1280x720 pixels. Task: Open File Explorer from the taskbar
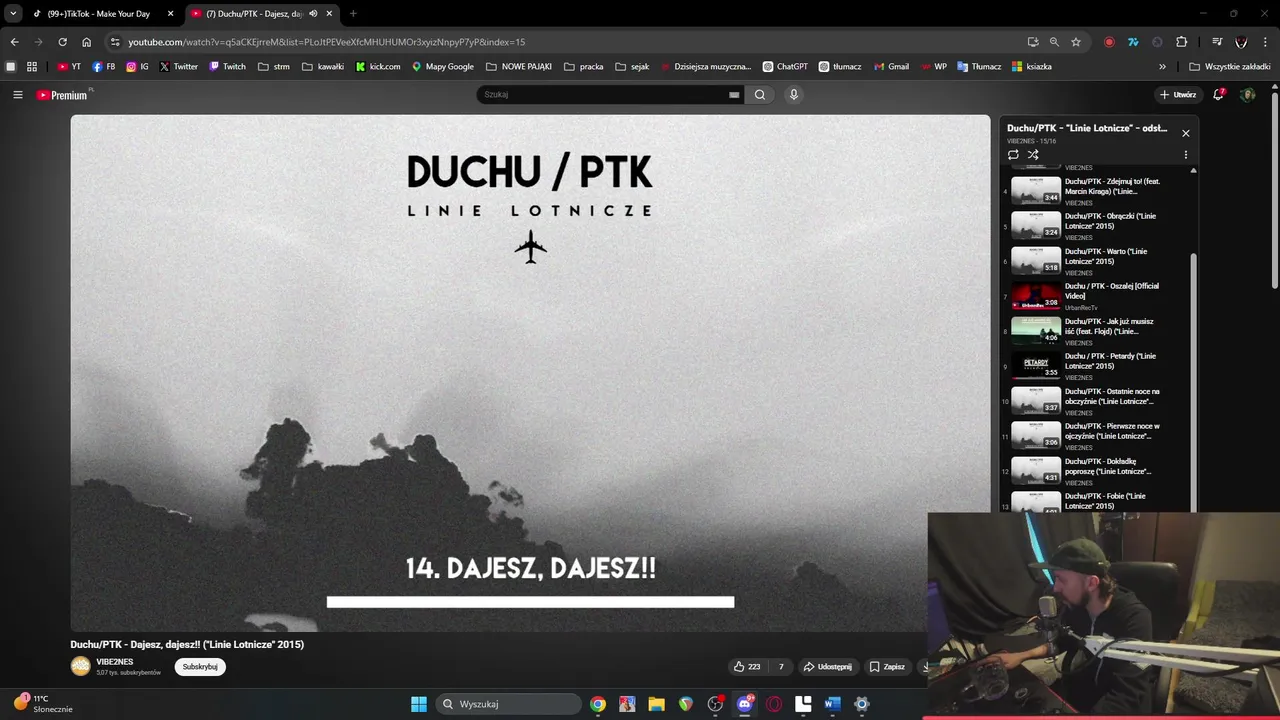656,704
